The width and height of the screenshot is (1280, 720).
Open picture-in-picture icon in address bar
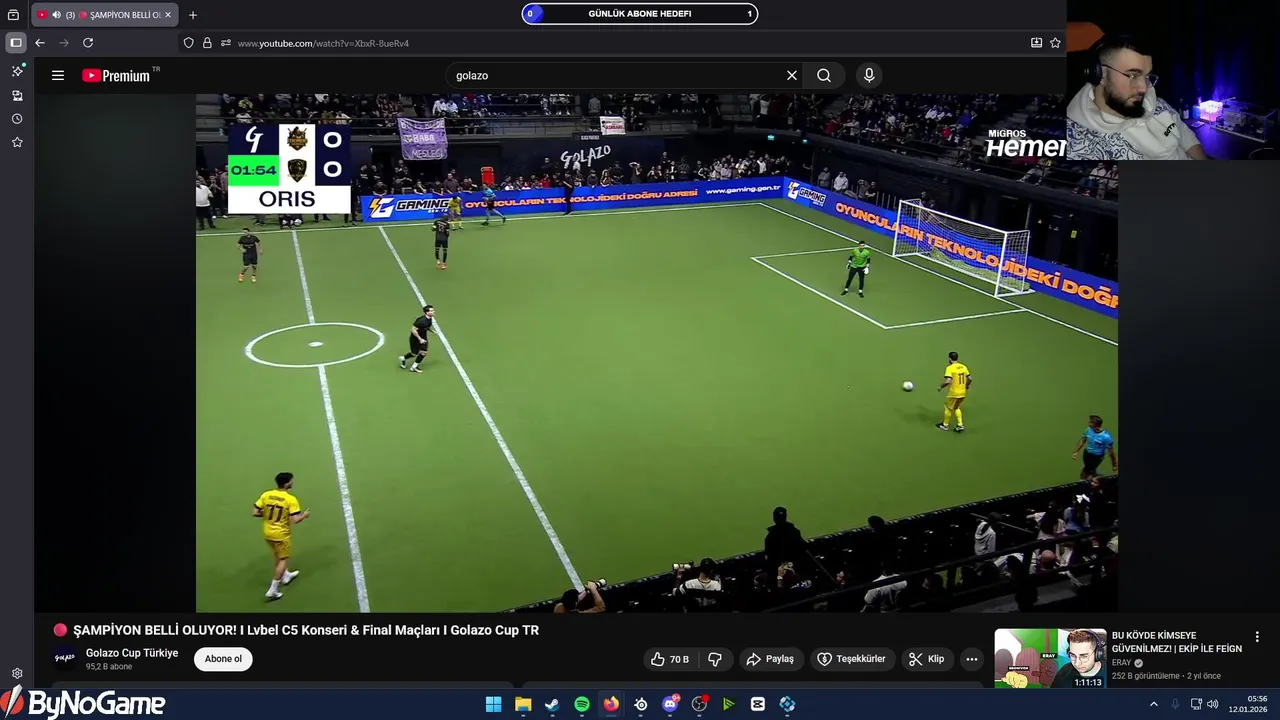point(1036,43)
